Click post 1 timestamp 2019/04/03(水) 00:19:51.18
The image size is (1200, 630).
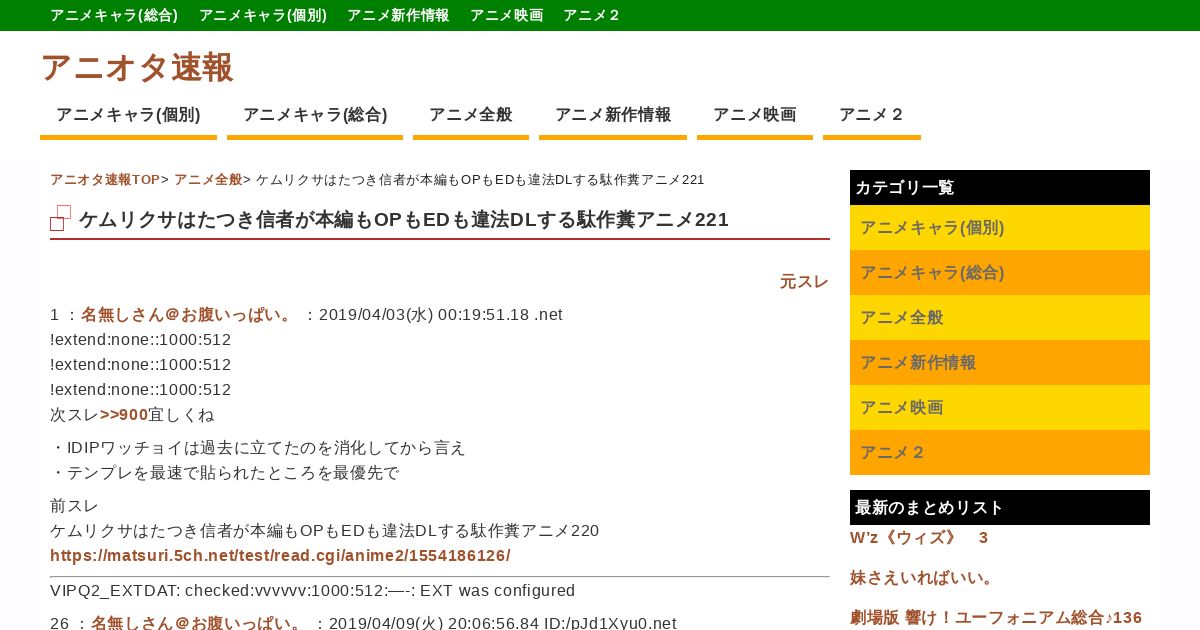point(424,315)
